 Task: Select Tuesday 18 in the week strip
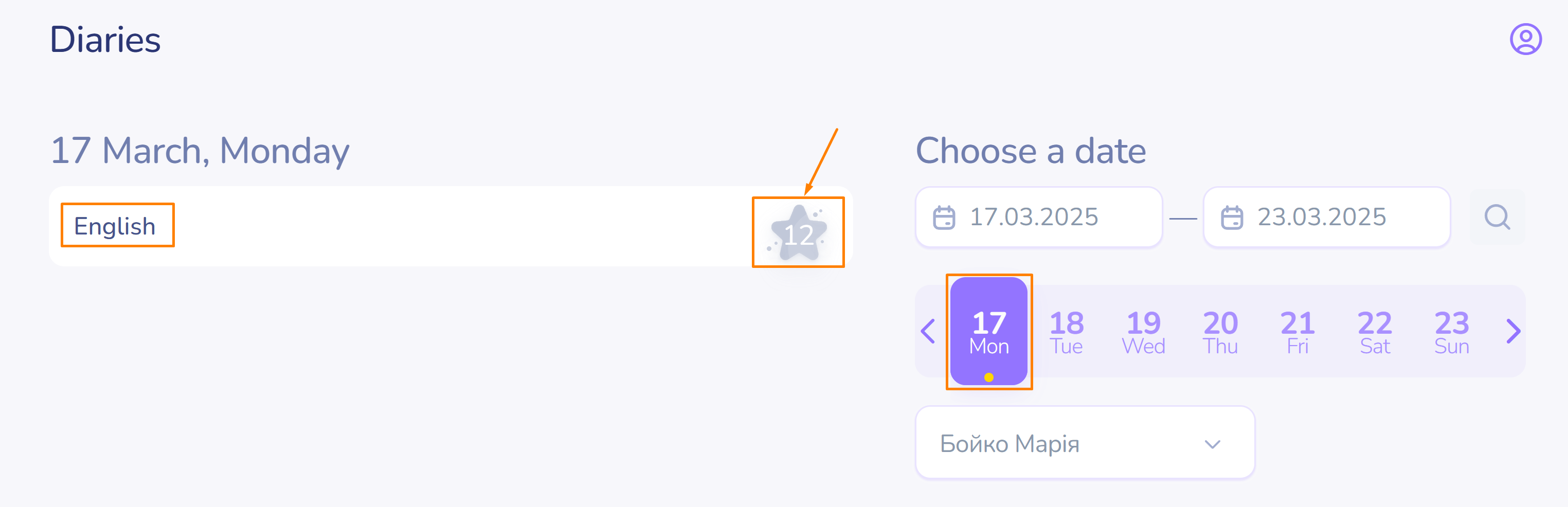1067,332
